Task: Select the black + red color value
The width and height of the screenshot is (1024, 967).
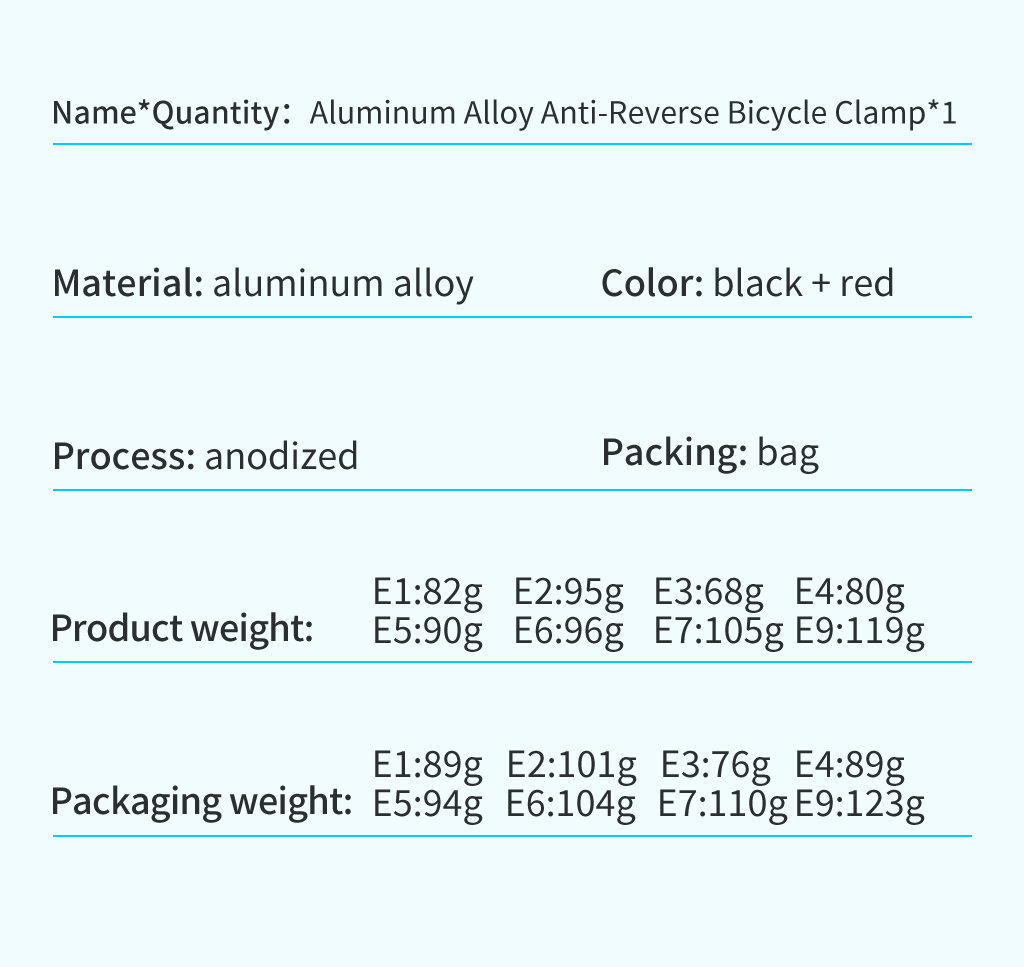Action: coord(803,283)
